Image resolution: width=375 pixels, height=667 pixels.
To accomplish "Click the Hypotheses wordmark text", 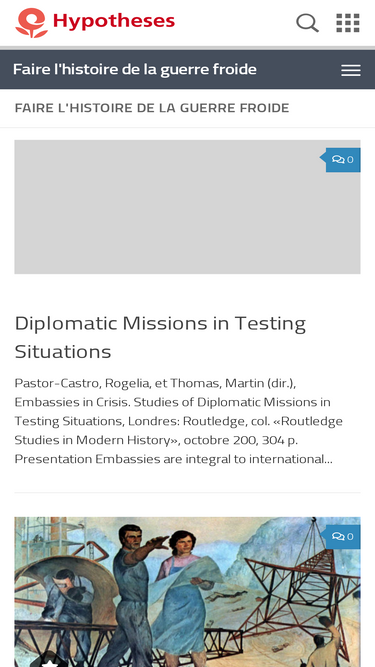I will coord(114,21).
